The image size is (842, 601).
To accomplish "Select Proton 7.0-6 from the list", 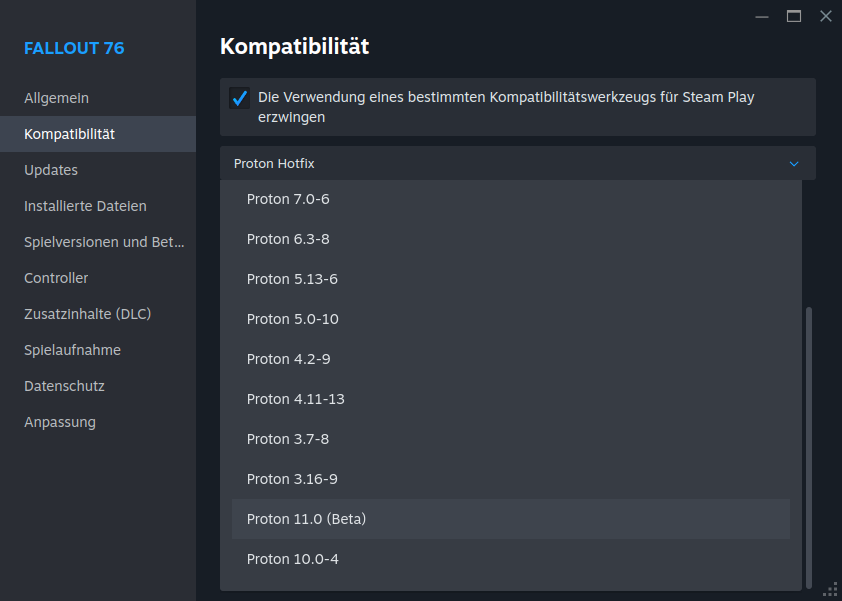I will coord(288,199).
